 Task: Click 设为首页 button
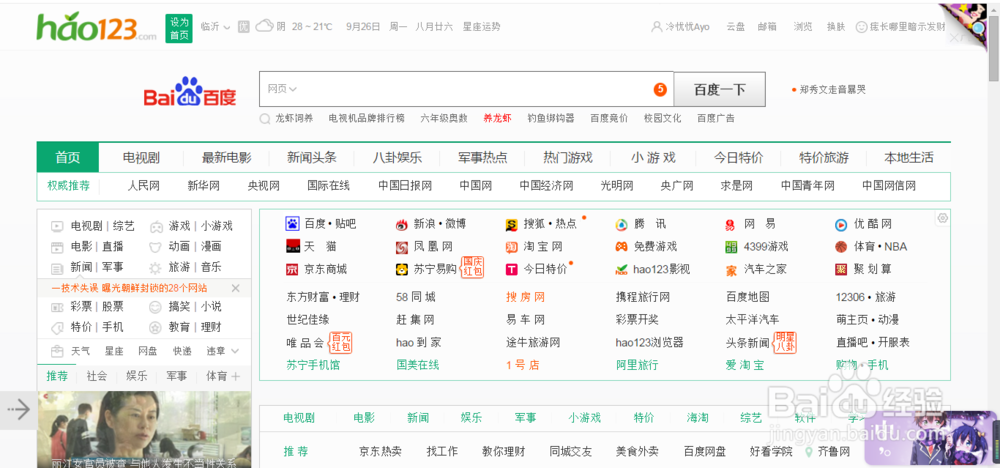(x=179, y=29)
